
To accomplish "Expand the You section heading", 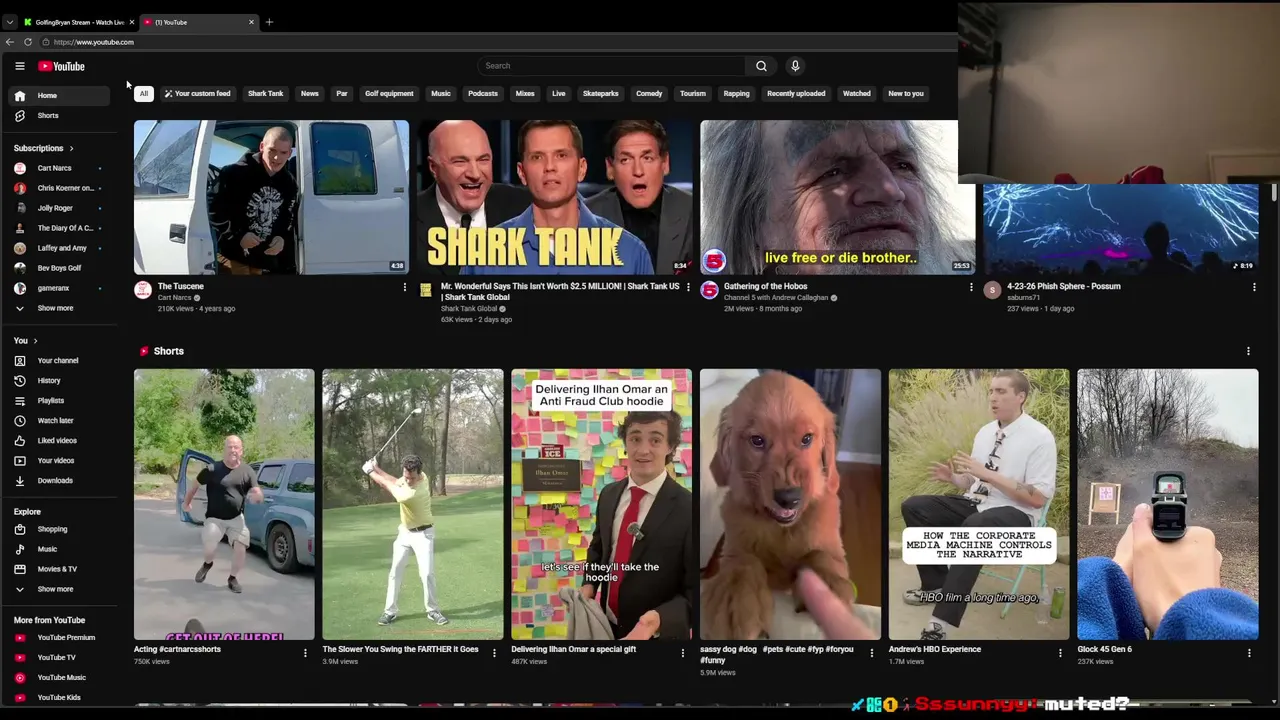I will [26, 340].
